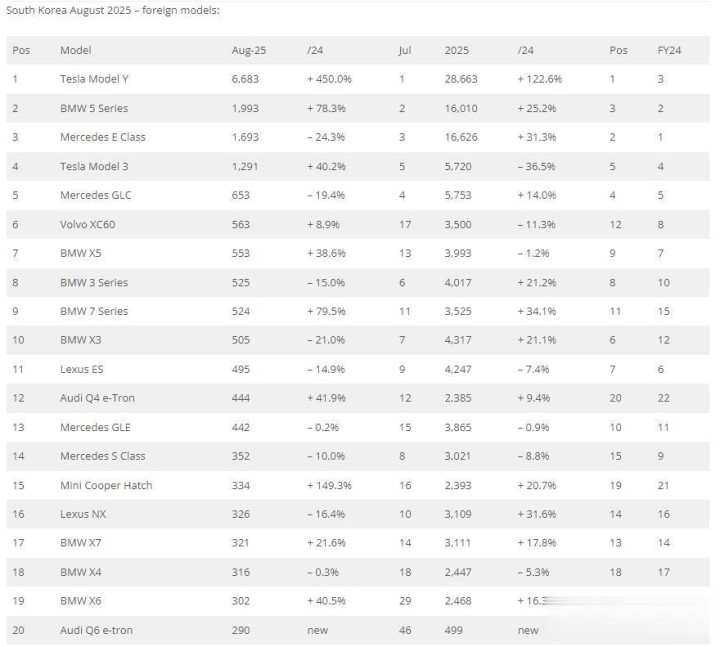Click the BMW 5 Series model name
This screenshot has width=720, height=647.
(x=94, y=108)
